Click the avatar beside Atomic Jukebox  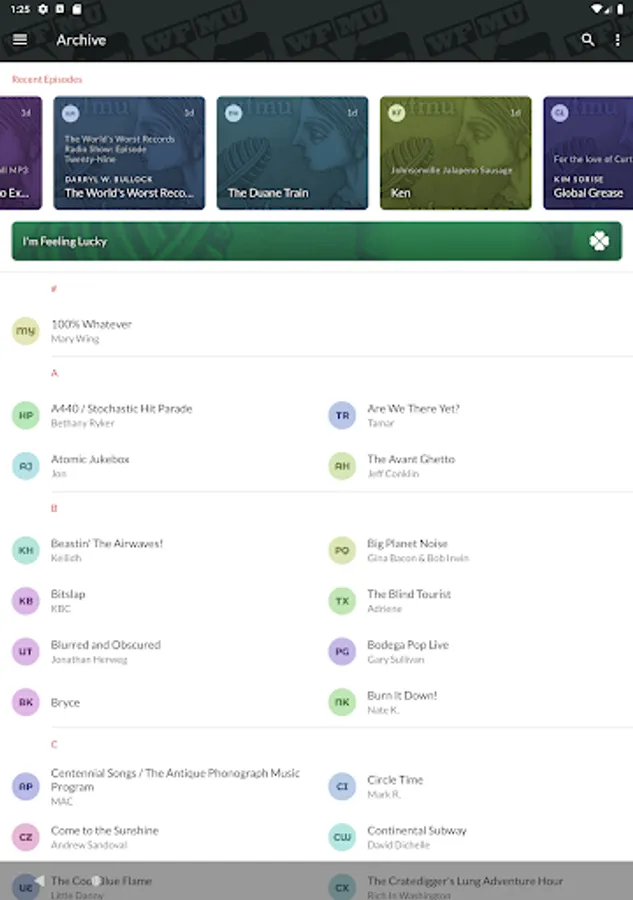26,466
